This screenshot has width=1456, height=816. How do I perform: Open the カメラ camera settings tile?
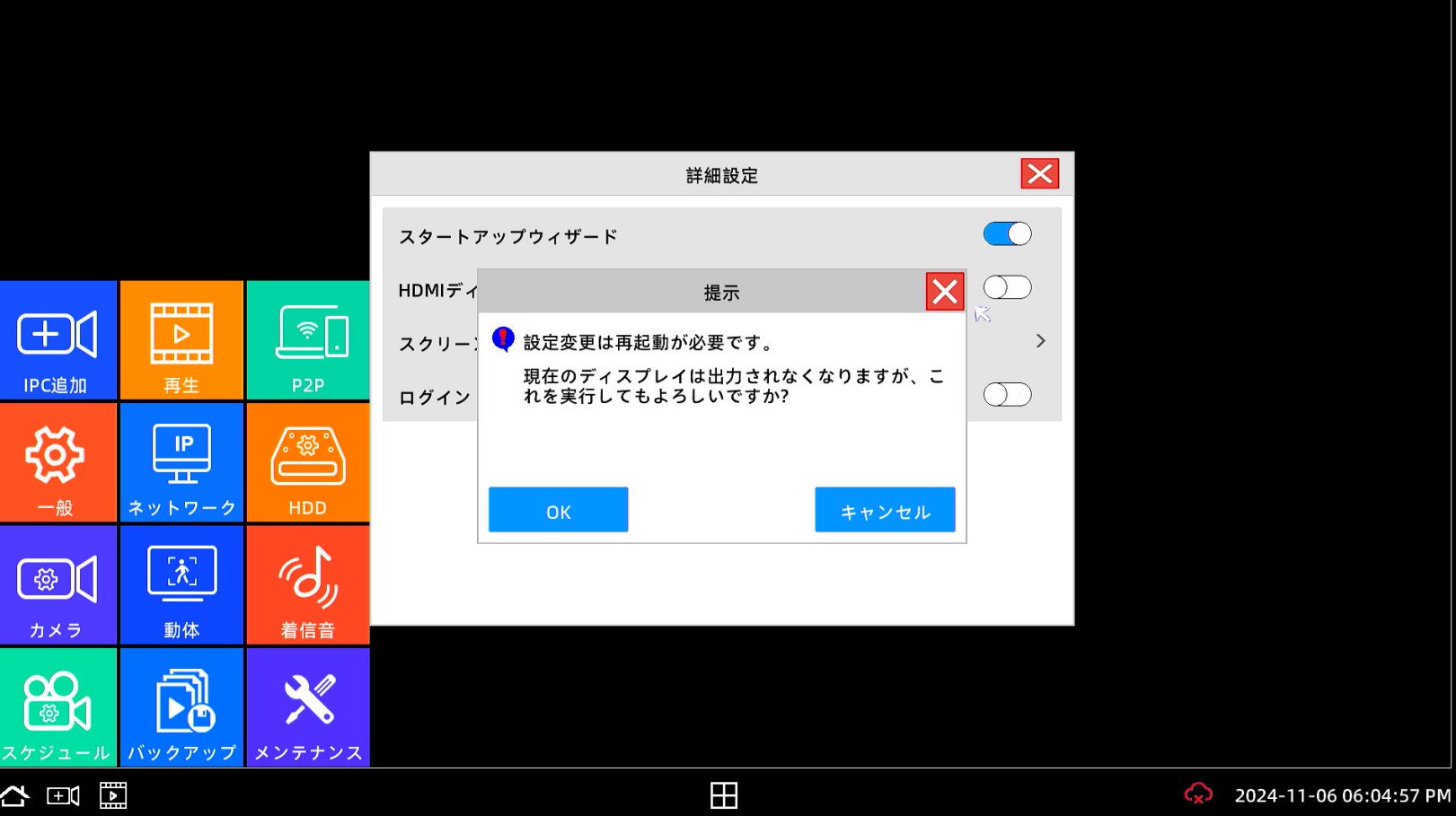pos(57,585)
